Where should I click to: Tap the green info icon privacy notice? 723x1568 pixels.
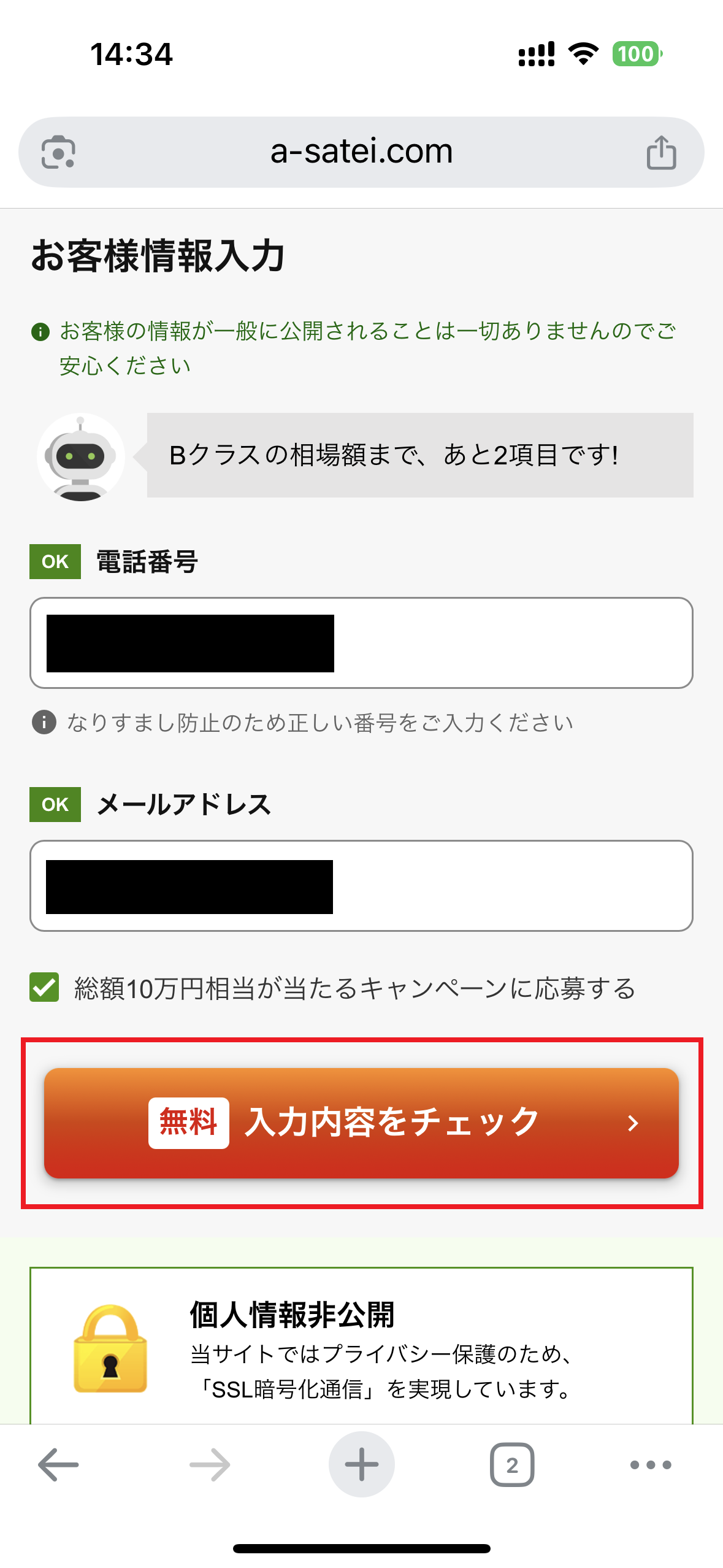40,332
